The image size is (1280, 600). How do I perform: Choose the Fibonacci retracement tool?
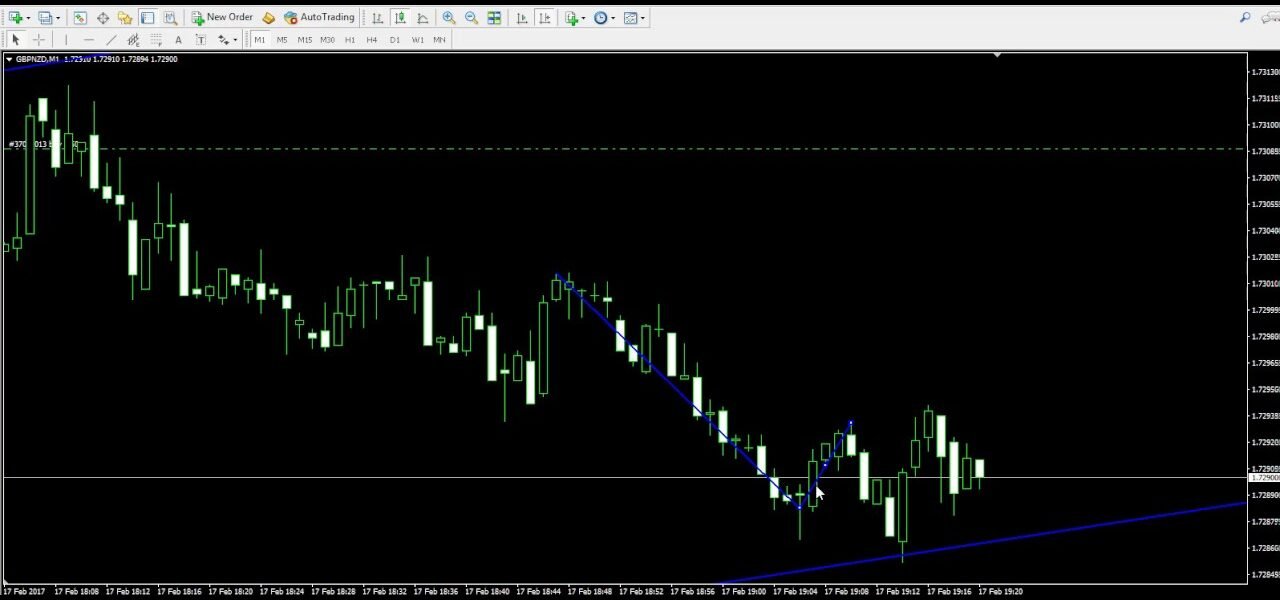(156, 40)
